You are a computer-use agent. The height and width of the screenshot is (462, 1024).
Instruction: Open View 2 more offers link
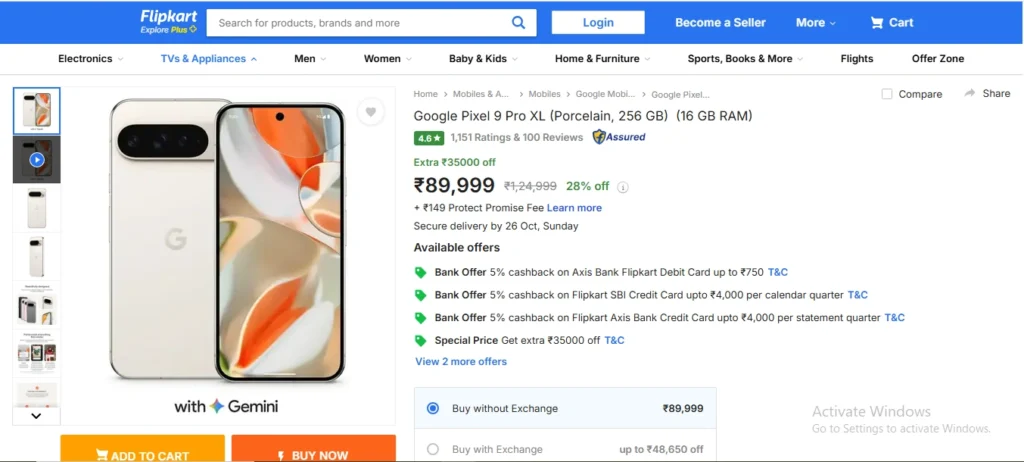coord(461,361)
